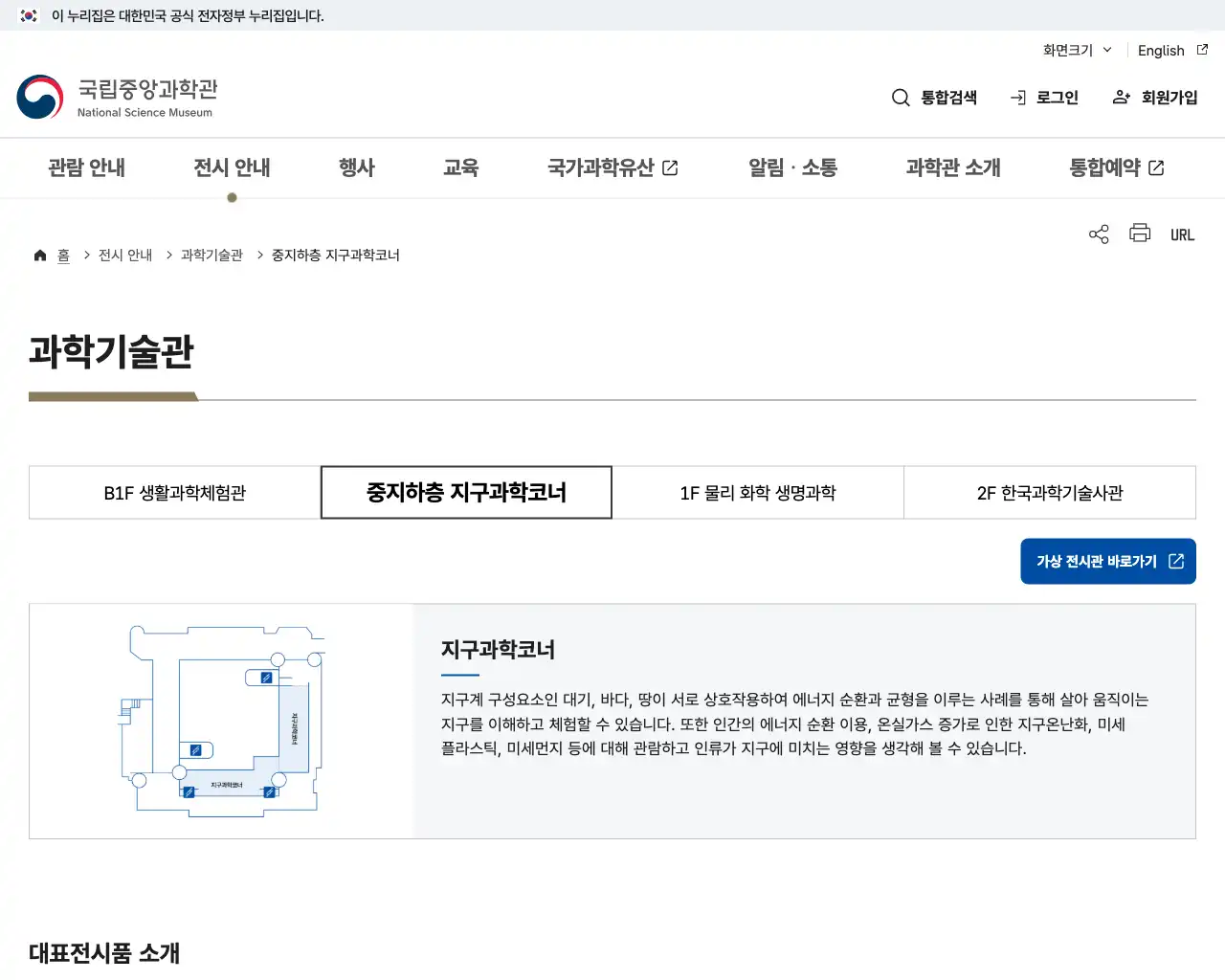Viewport: 1225px width, 980px height.
Task: Open the 가상 전시관 바로가기 button
Action: (1107, 561)
